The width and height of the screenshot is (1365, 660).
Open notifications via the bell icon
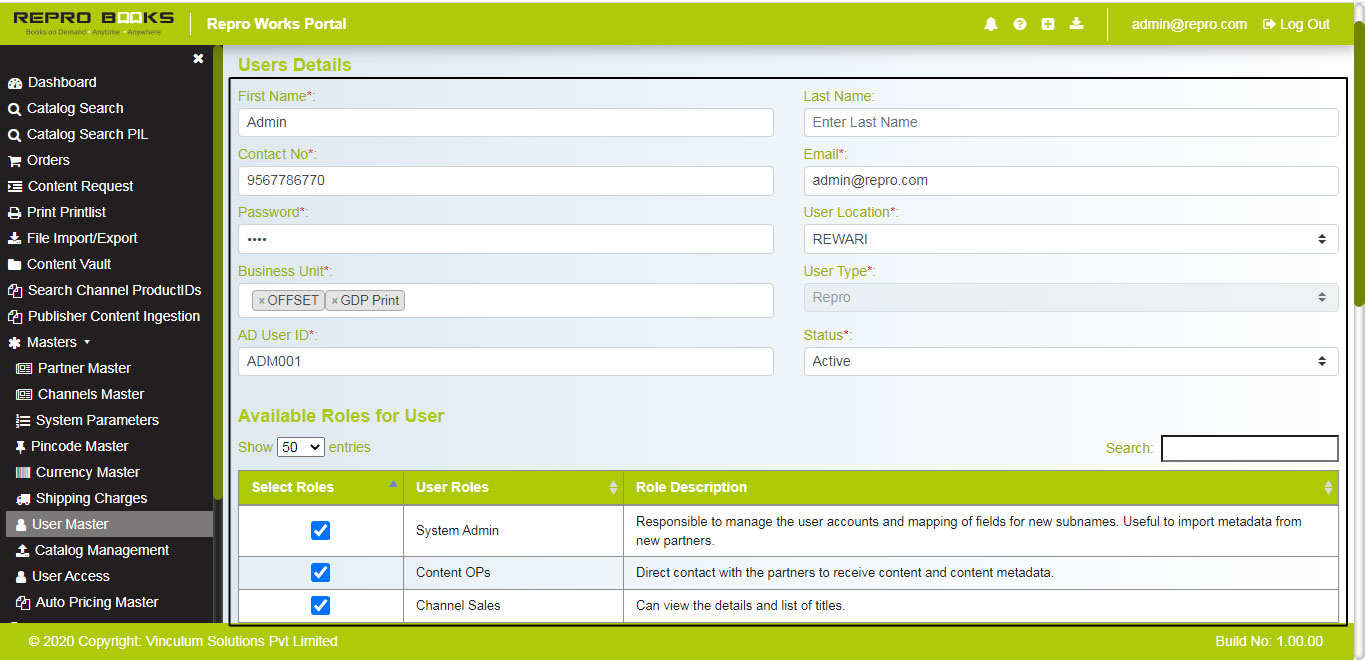point(990,23)
